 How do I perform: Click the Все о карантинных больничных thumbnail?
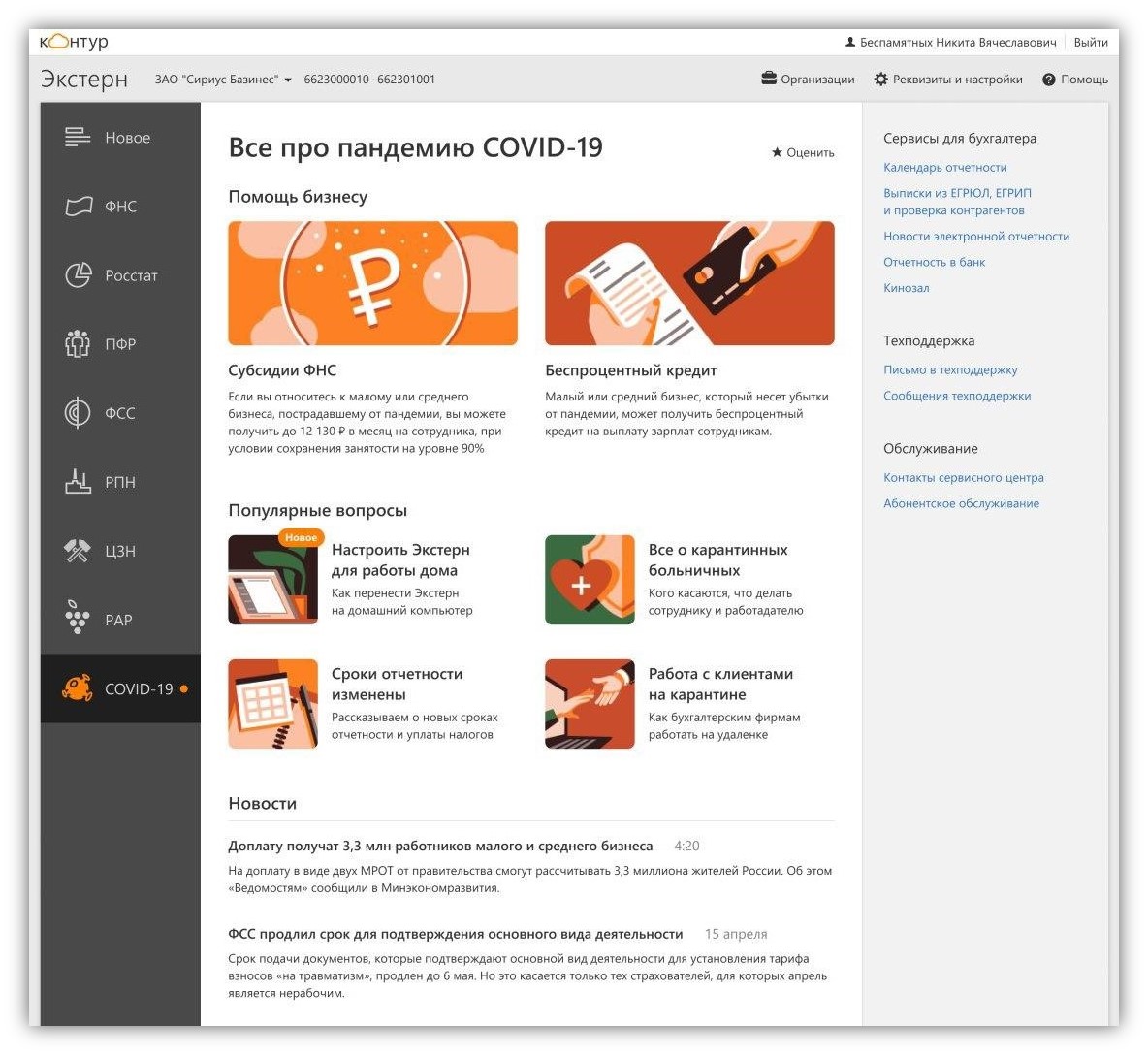pos(590,580)
